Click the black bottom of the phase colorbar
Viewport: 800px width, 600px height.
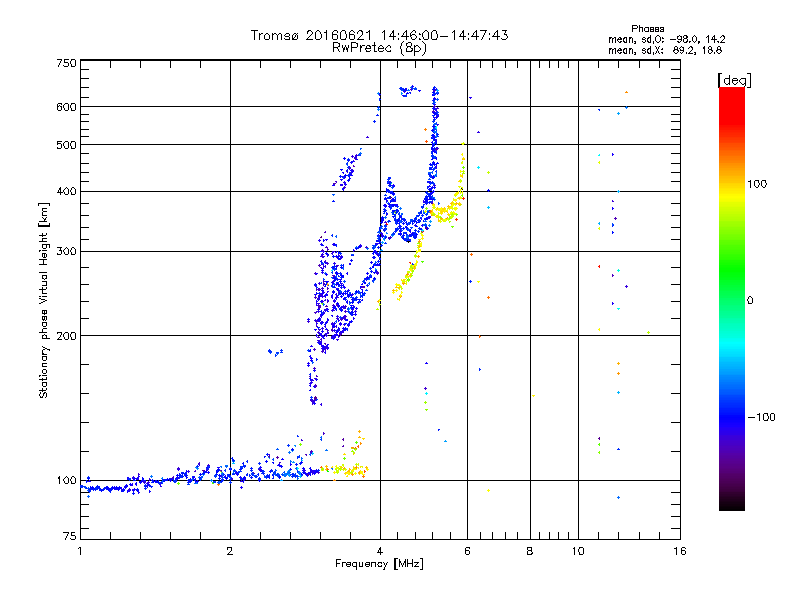click(732, 503)
